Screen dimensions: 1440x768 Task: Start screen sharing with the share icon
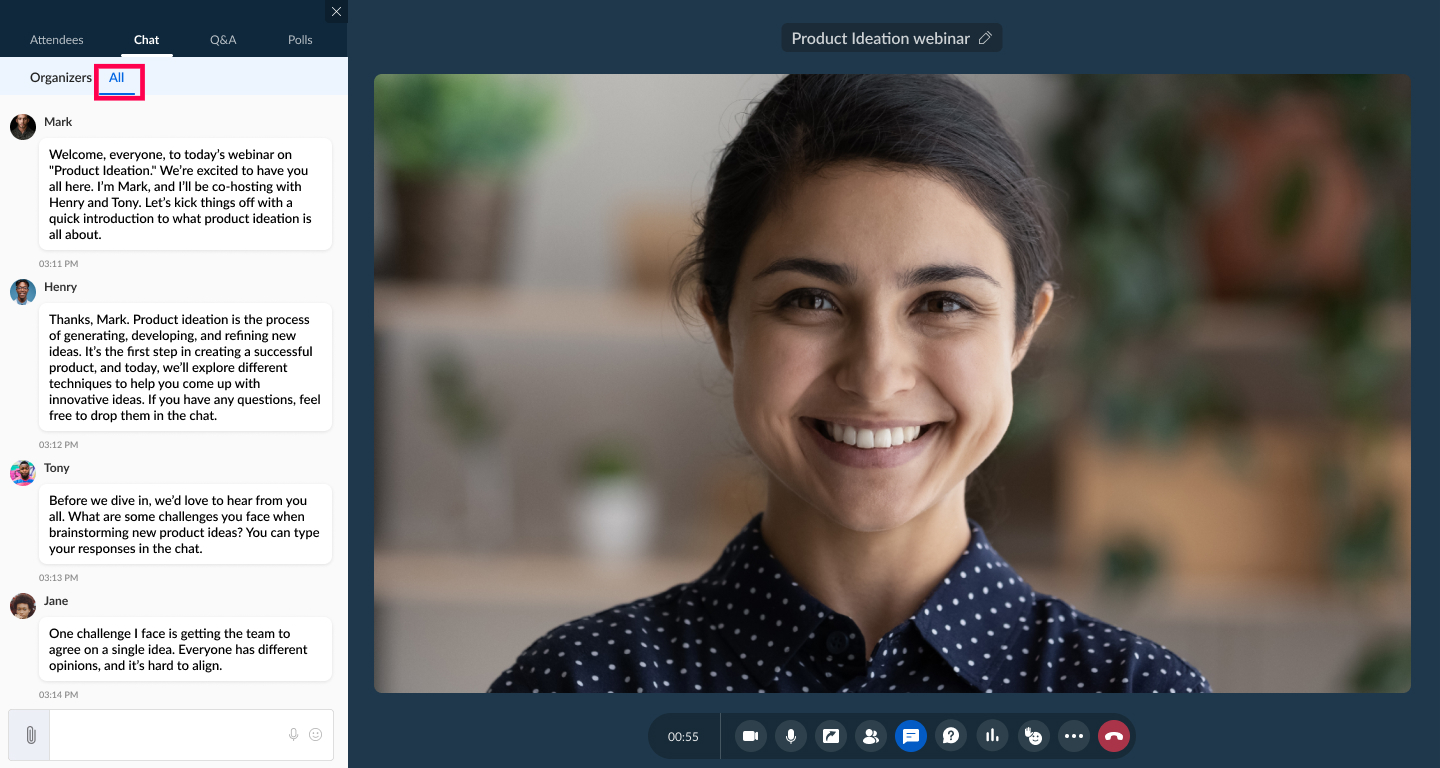click(x=831, y=736)
